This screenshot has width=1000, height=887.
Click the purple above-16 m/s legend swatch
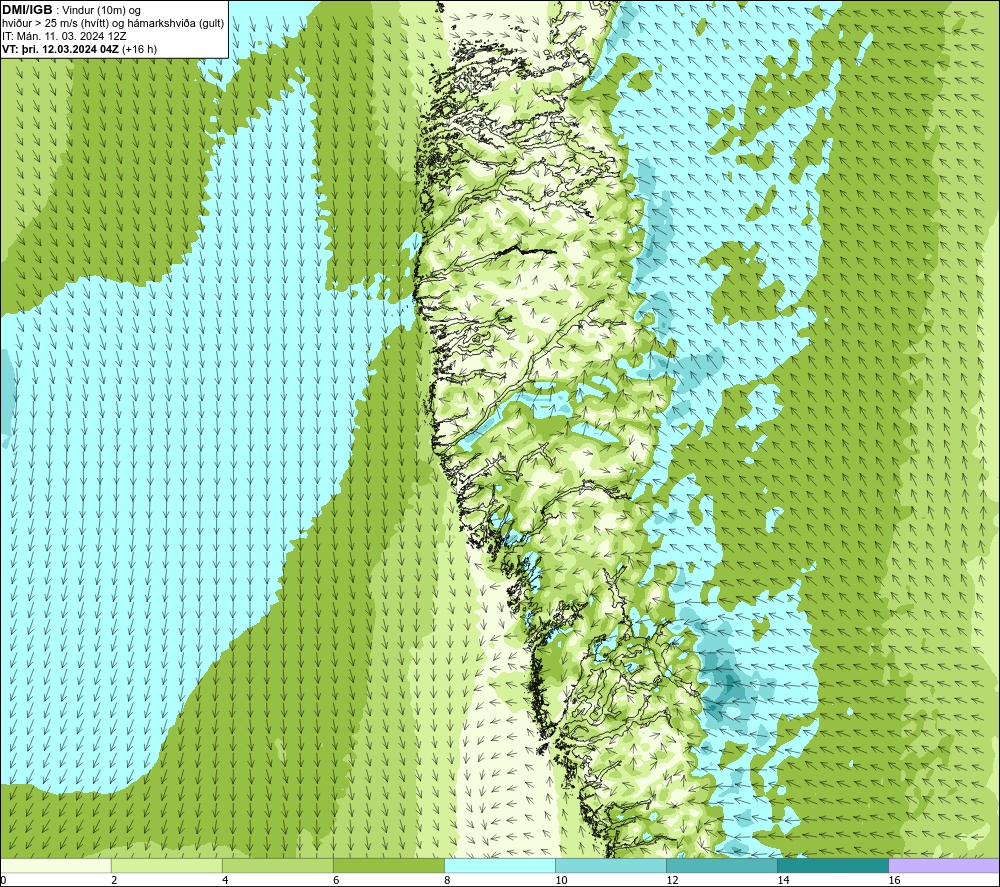[x=944, y=865]
